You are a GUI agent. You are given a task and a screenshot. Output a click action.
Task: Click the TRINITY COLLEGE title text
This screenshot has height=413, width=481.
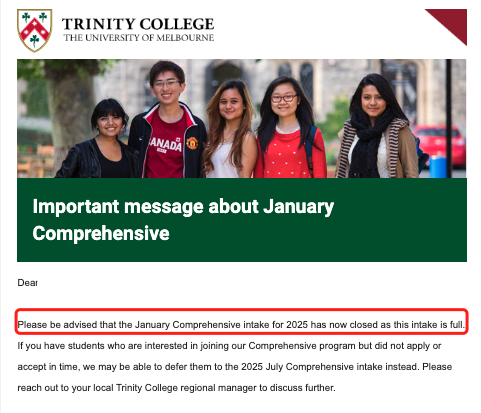[138, 24]
